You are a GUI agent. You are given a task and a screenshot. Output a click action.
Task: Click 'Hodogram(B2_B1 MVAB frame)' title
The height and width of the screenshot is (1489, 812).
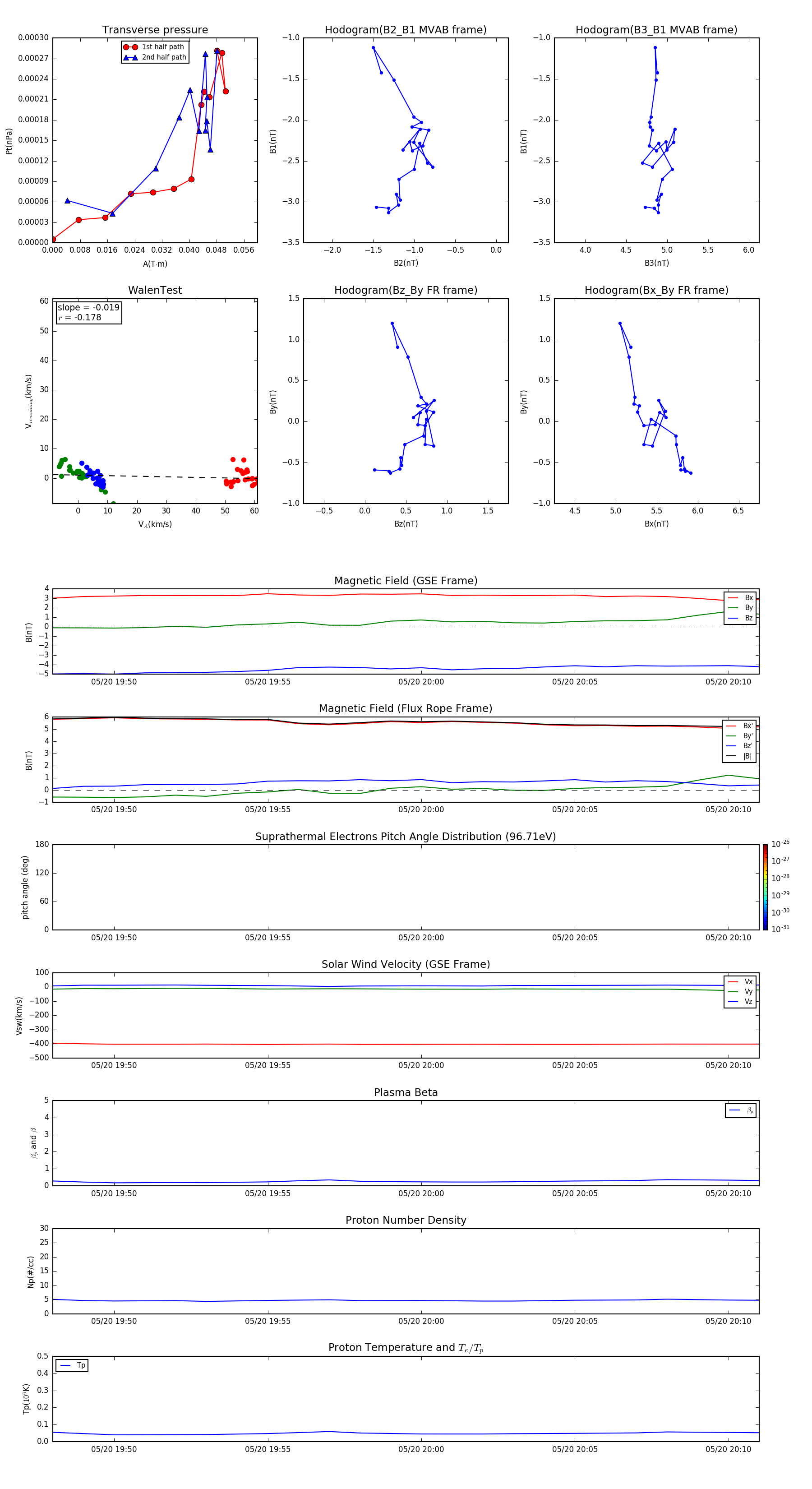tap(406, 30)
